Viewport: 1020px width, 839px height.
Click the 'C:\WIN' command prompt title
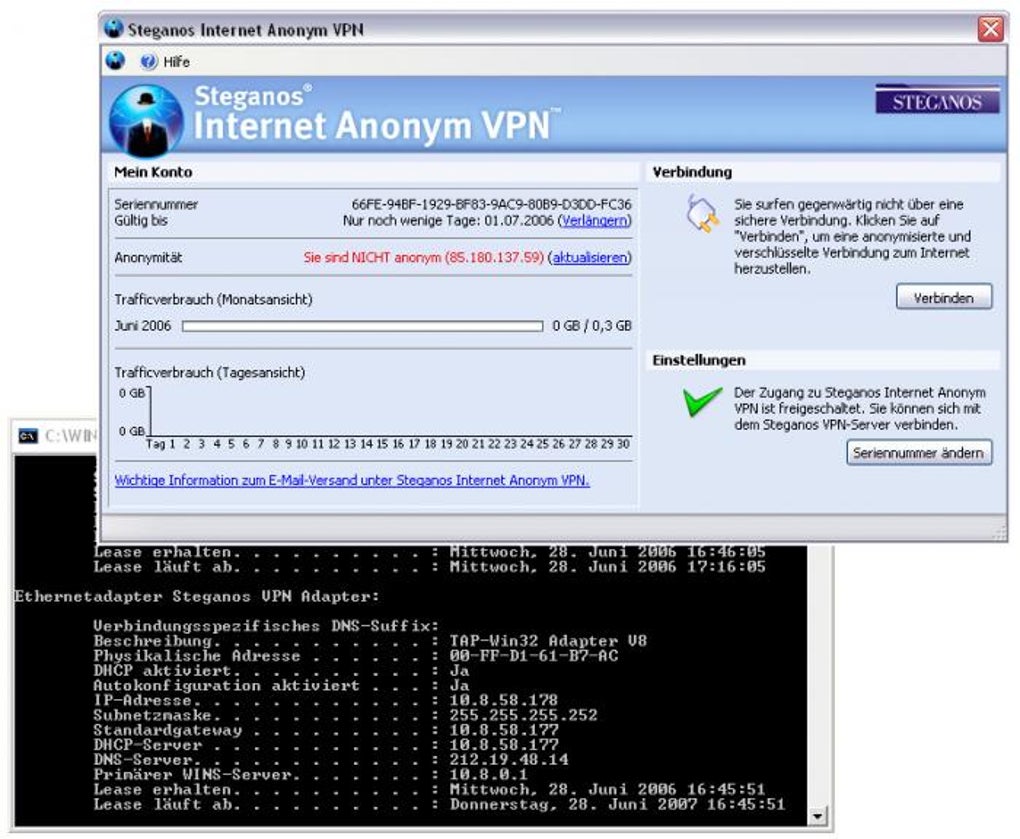click(x=70, y=436)
